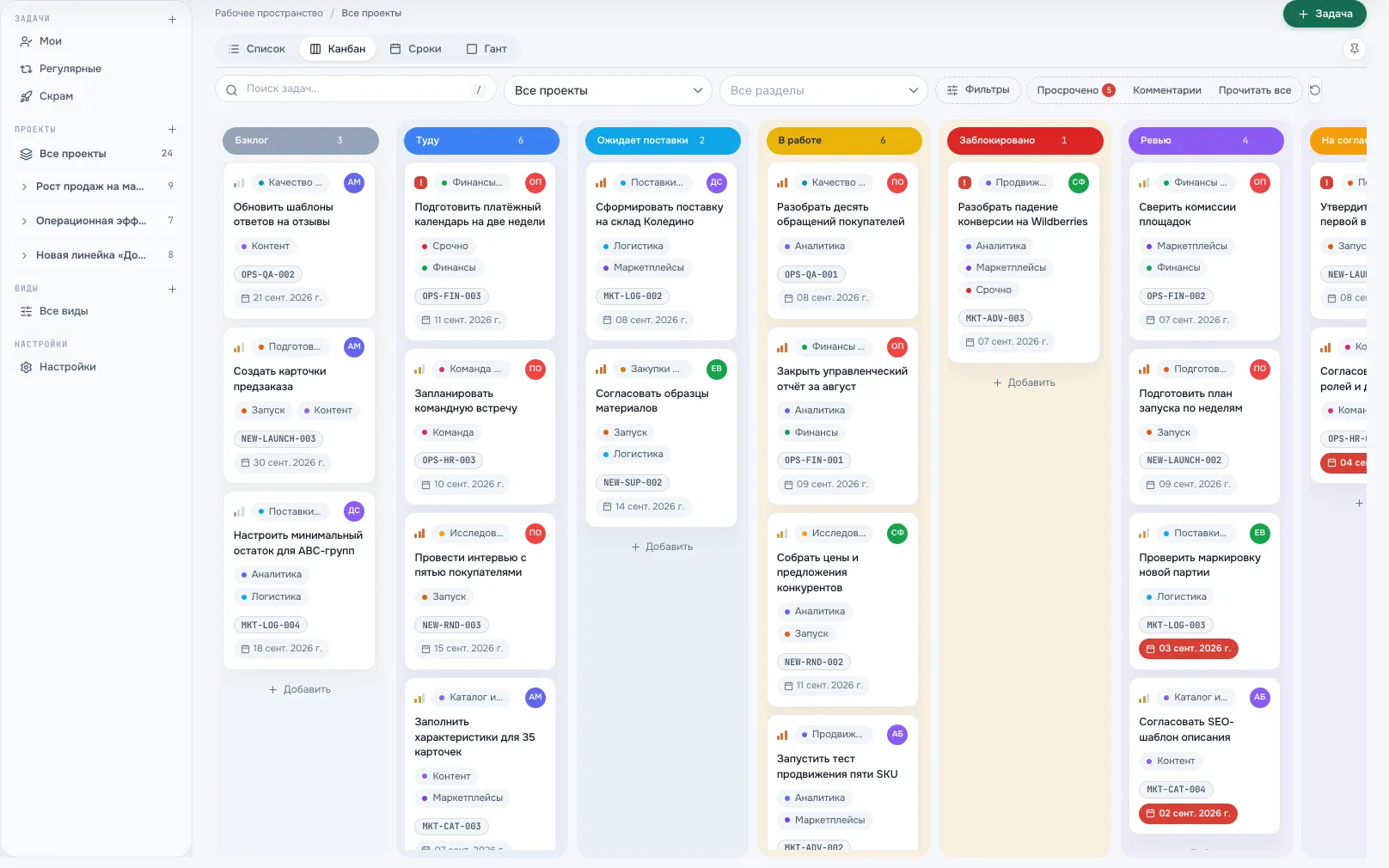Click the Поиск задач search field

355,89
